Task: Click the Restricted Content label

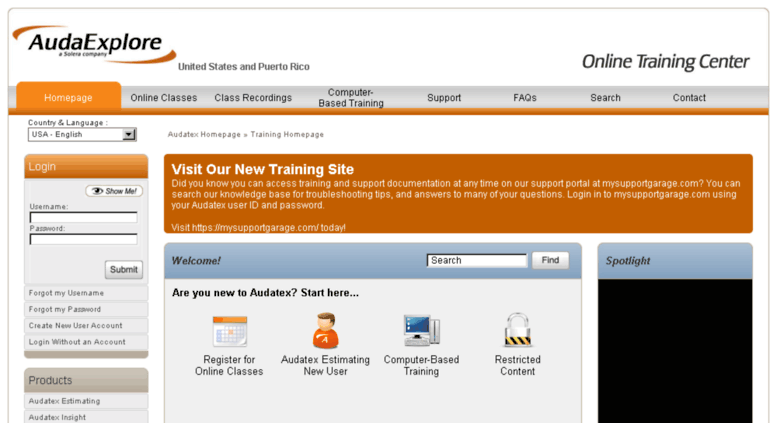Action: pyautogui.click(x=517, y=366)
